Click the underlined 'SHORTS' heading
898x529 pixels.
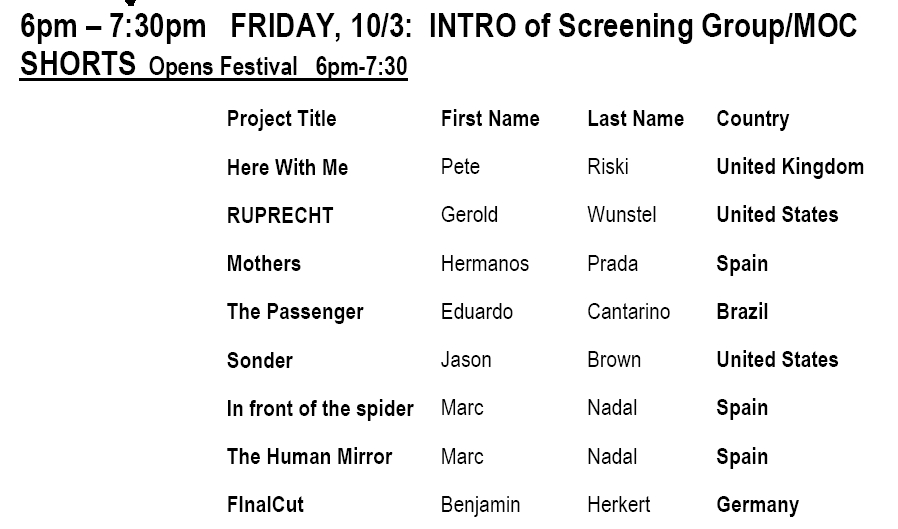click(78, 64)
